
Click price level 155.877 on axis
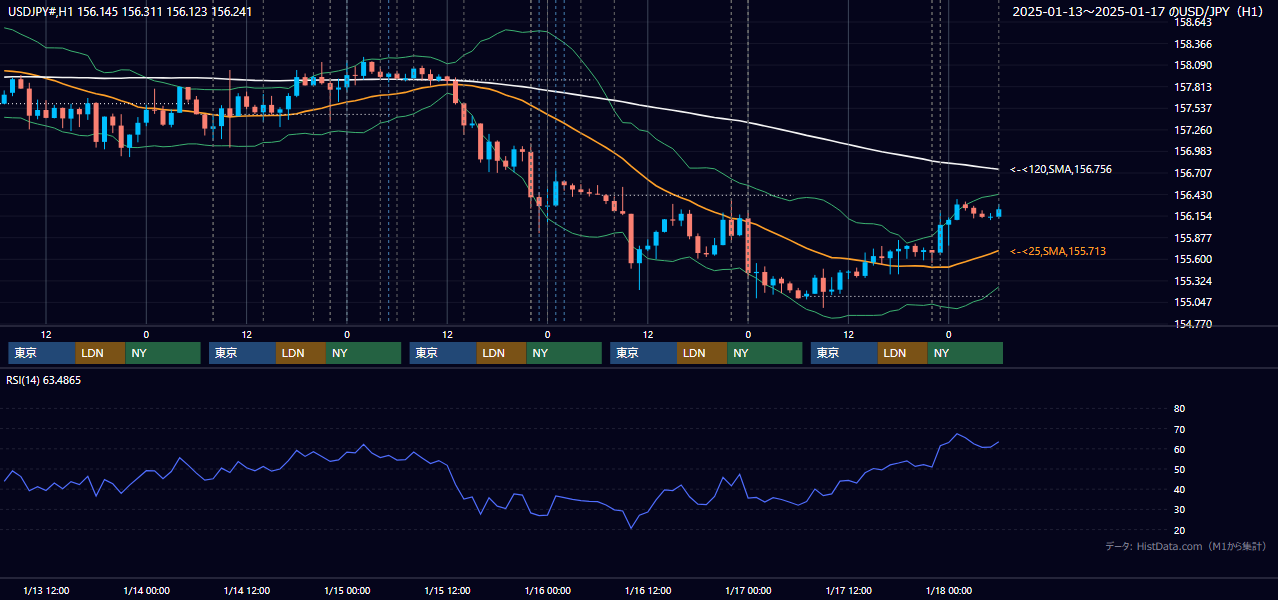(1192, 238)
